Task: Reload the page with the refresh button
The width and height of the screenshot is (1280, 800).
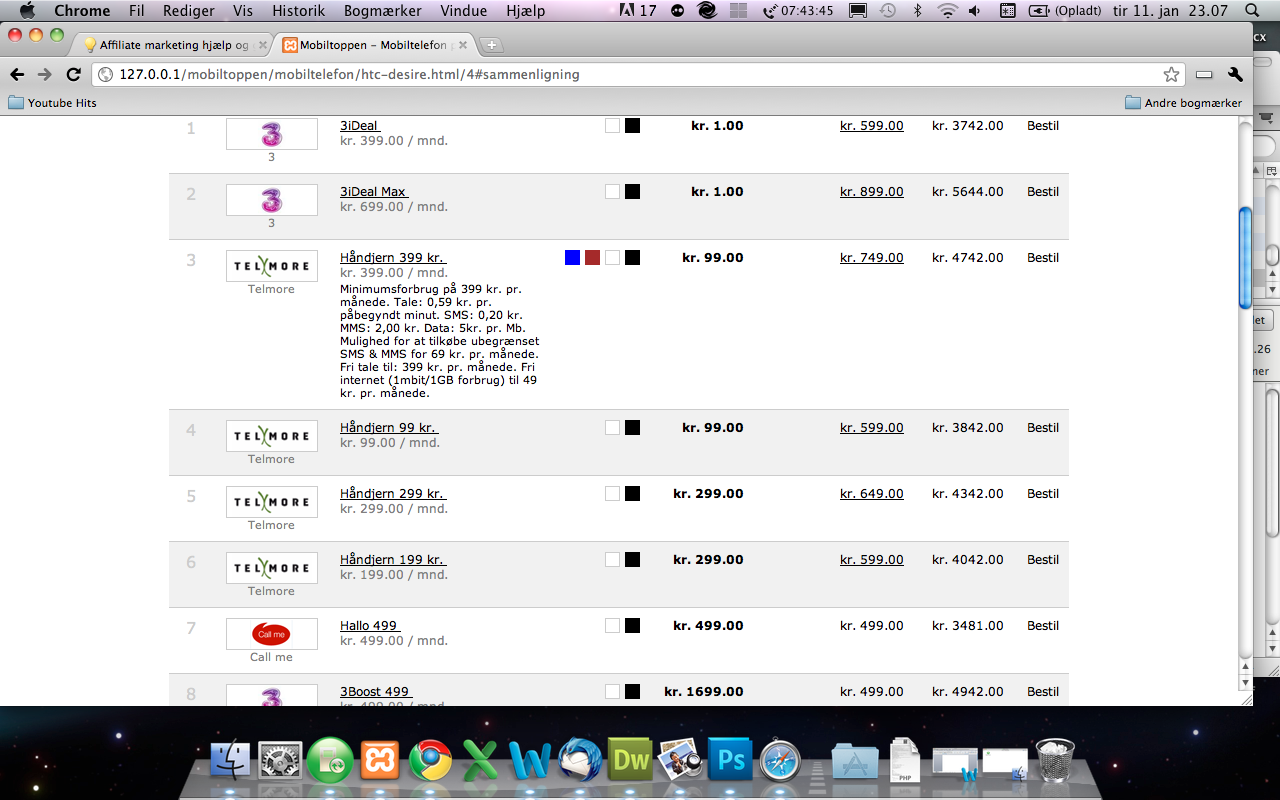Action: tap(73, 75)
